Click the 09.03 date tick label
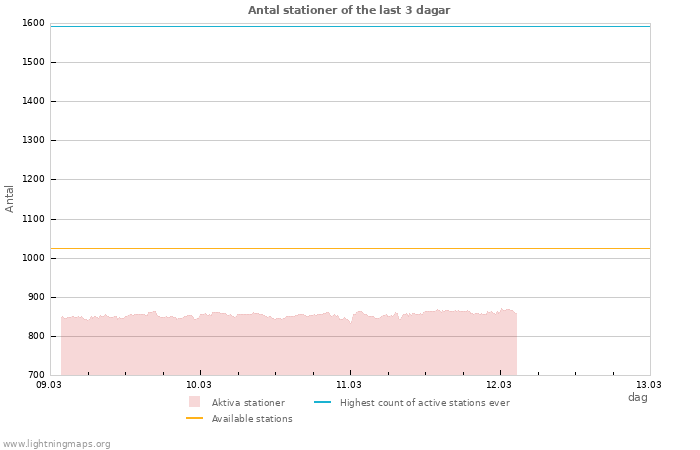Screen dimensions: 700x450 point(49,384)
